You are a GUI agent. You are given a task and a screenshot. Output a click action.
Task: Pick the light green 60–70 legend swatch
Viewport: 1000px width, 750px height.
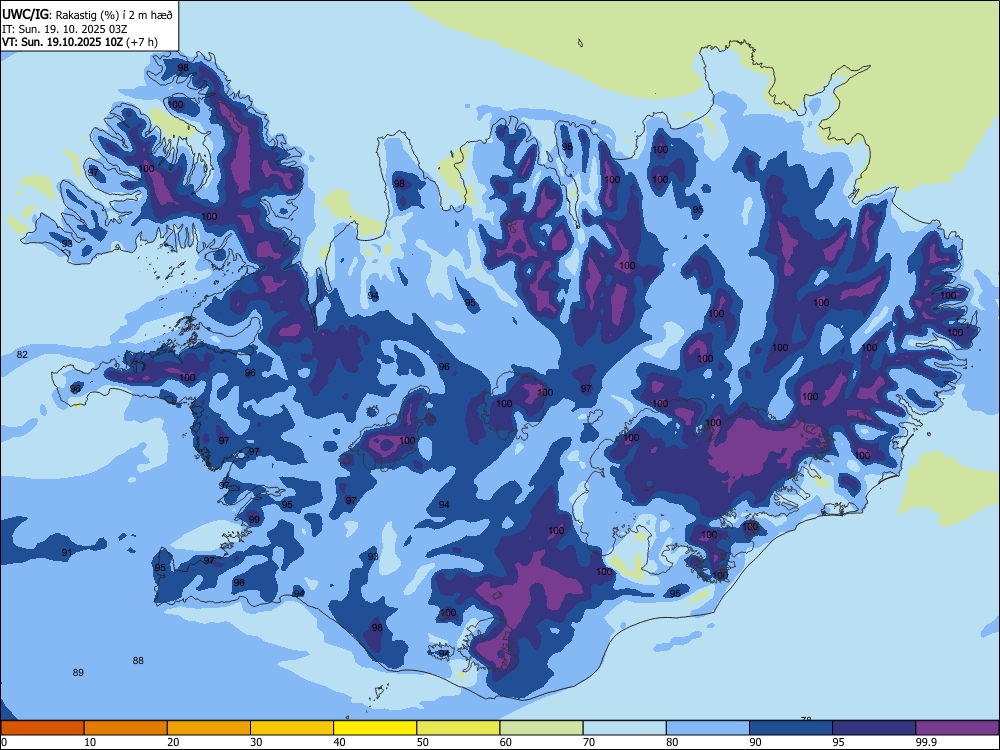[541, 728]
